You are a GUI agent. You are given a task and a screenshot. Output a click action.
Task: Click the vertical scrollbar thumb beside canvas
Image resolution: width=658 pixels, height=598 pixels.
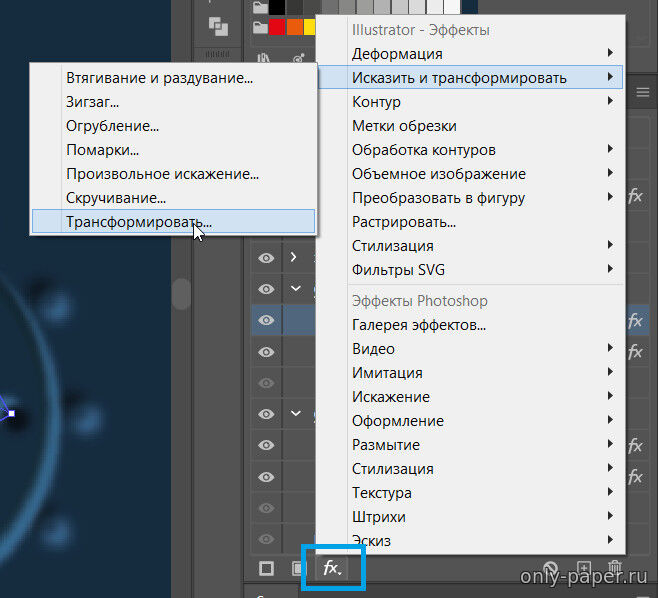(181, 293)
